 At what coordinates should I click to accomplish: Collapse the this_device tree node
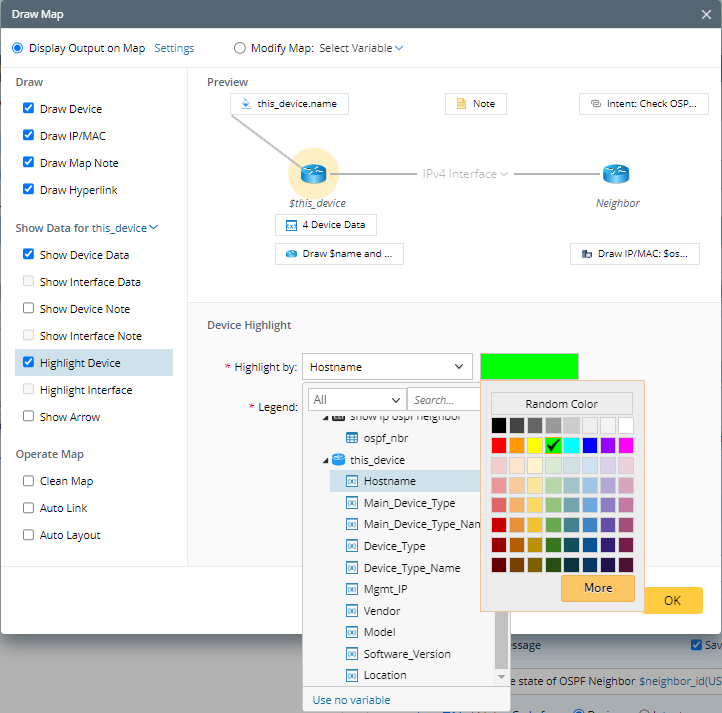[x=326, y=460]
